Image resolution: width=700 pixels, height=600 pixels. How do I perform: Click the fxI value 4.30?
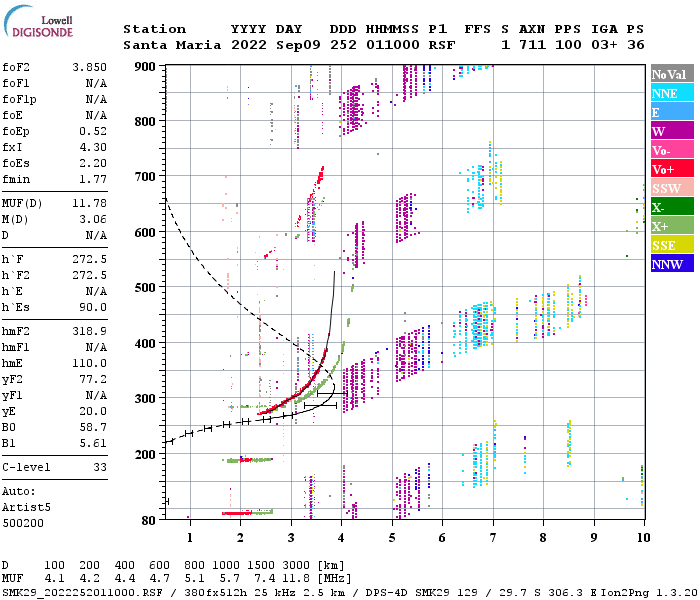point(93,147)
